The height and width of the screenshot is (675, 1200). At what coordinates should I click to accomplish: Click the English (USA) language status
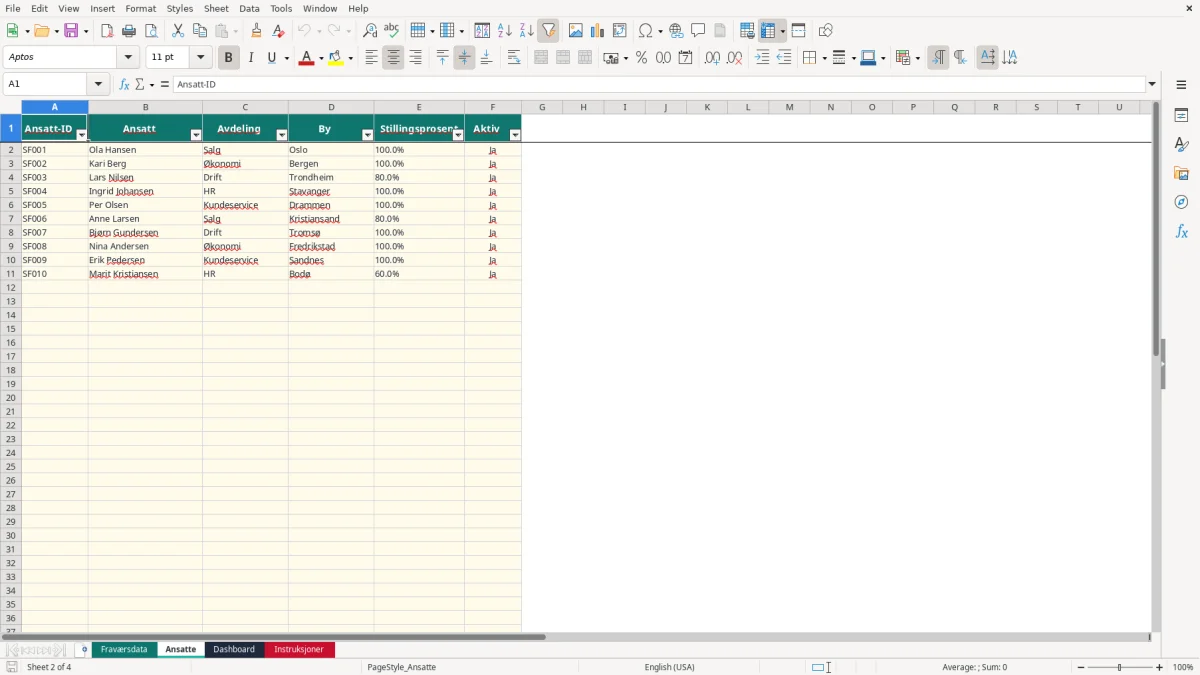[669, 667]
